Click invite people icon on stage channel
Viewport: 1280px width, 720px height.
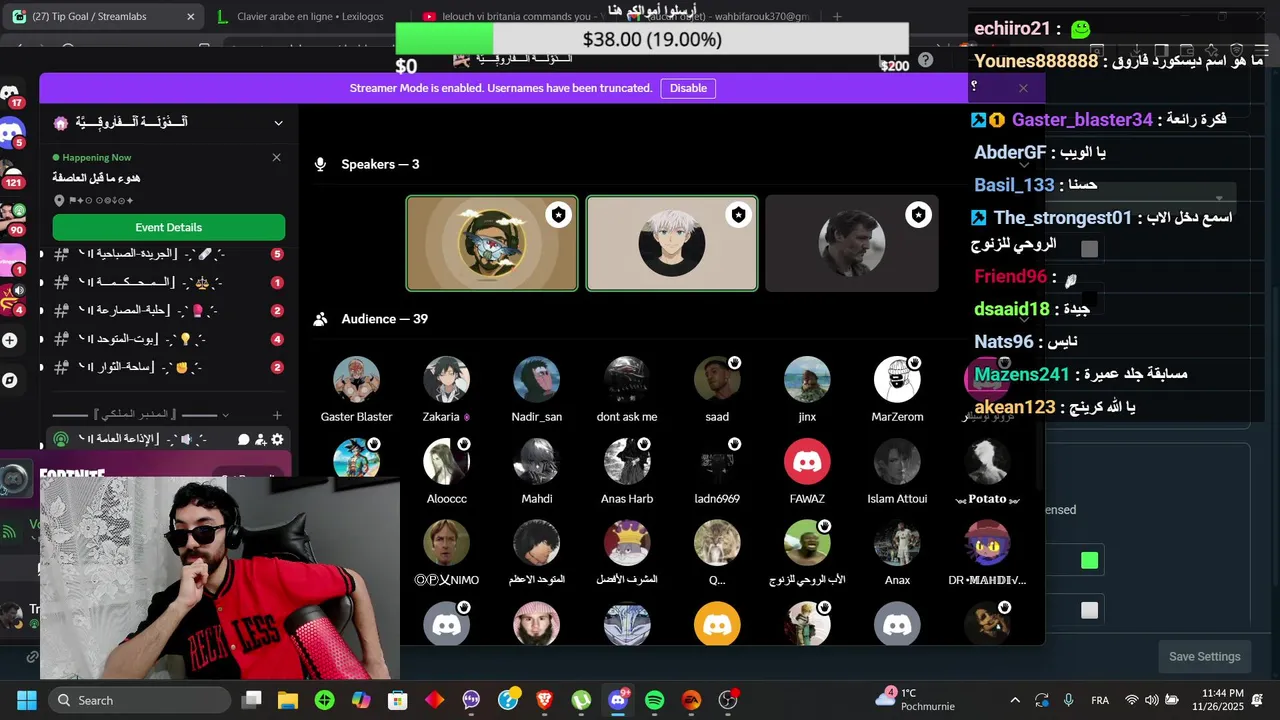click(x=260, y=439)
